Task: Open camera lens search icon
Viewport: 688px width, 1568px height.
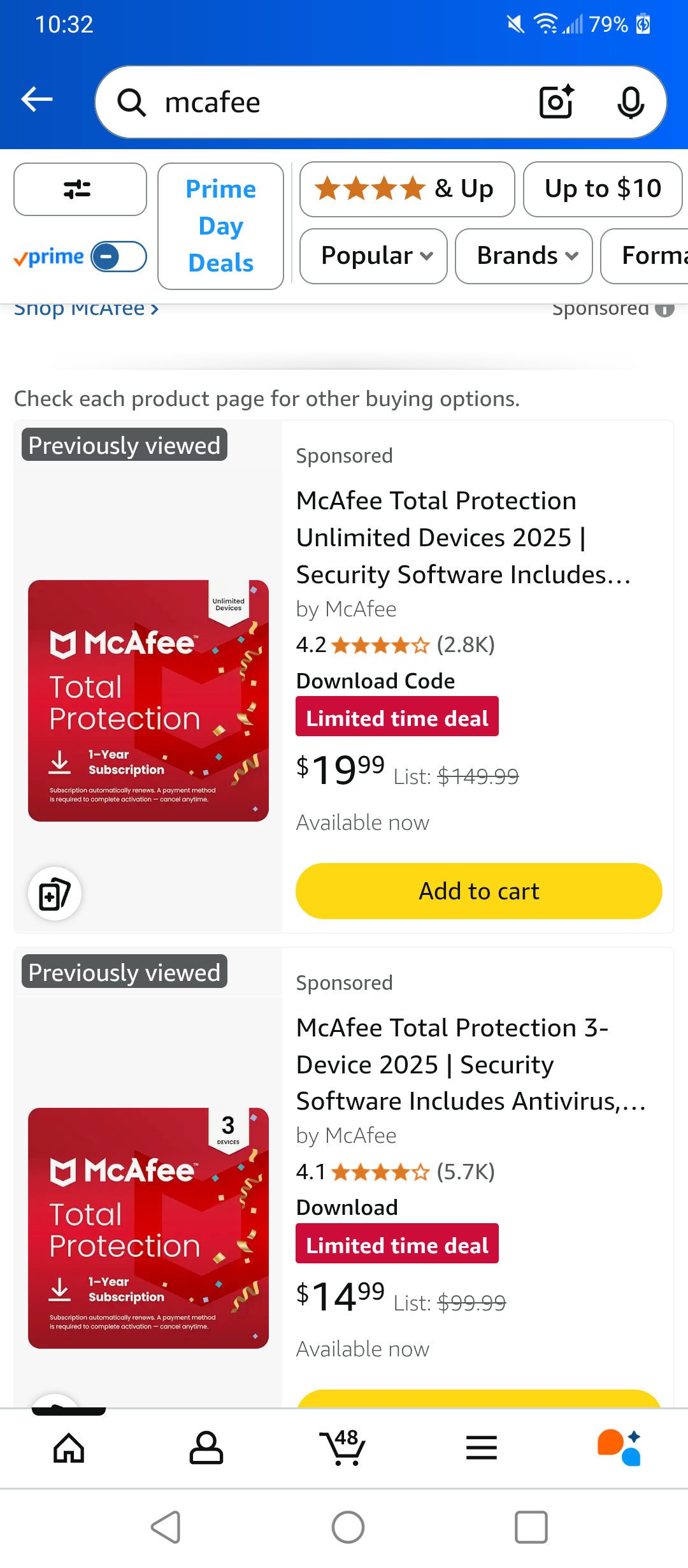Action: (557, 102)
